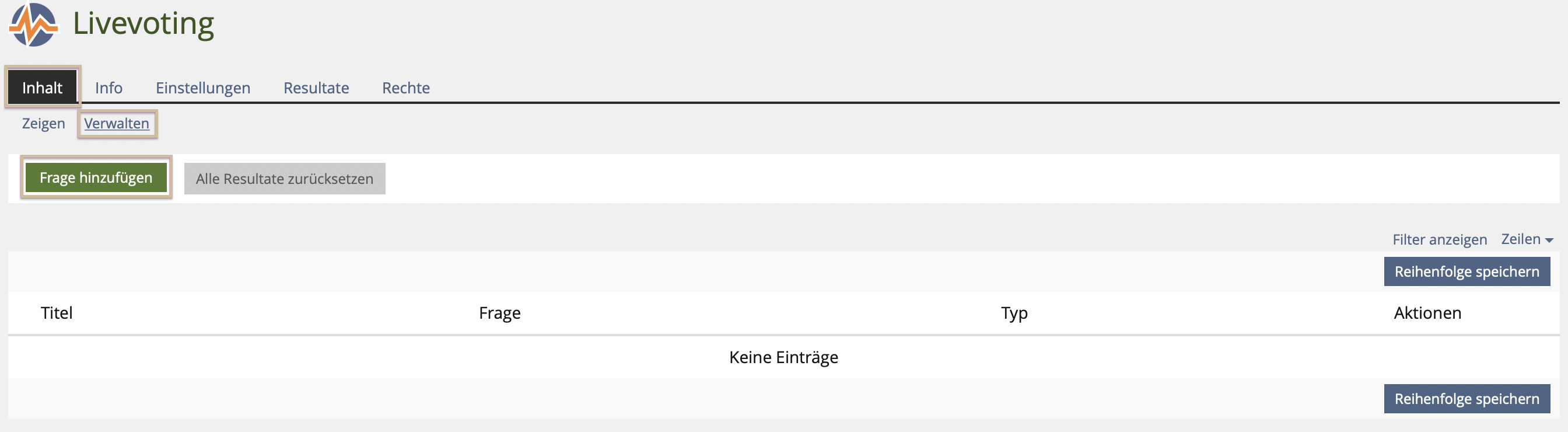Viewport: 1568px width, 432px height.
Task: Open the Inhalt tab
Action: (x=42, y=88)
